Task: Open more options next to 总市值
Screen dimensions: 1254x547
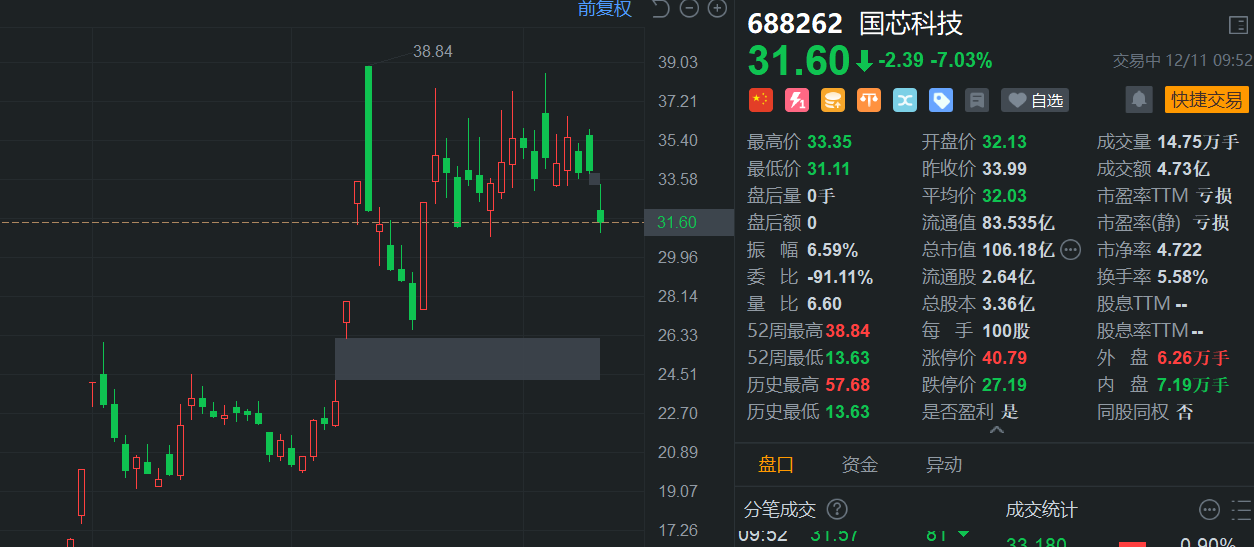Action: point(1071,249)
